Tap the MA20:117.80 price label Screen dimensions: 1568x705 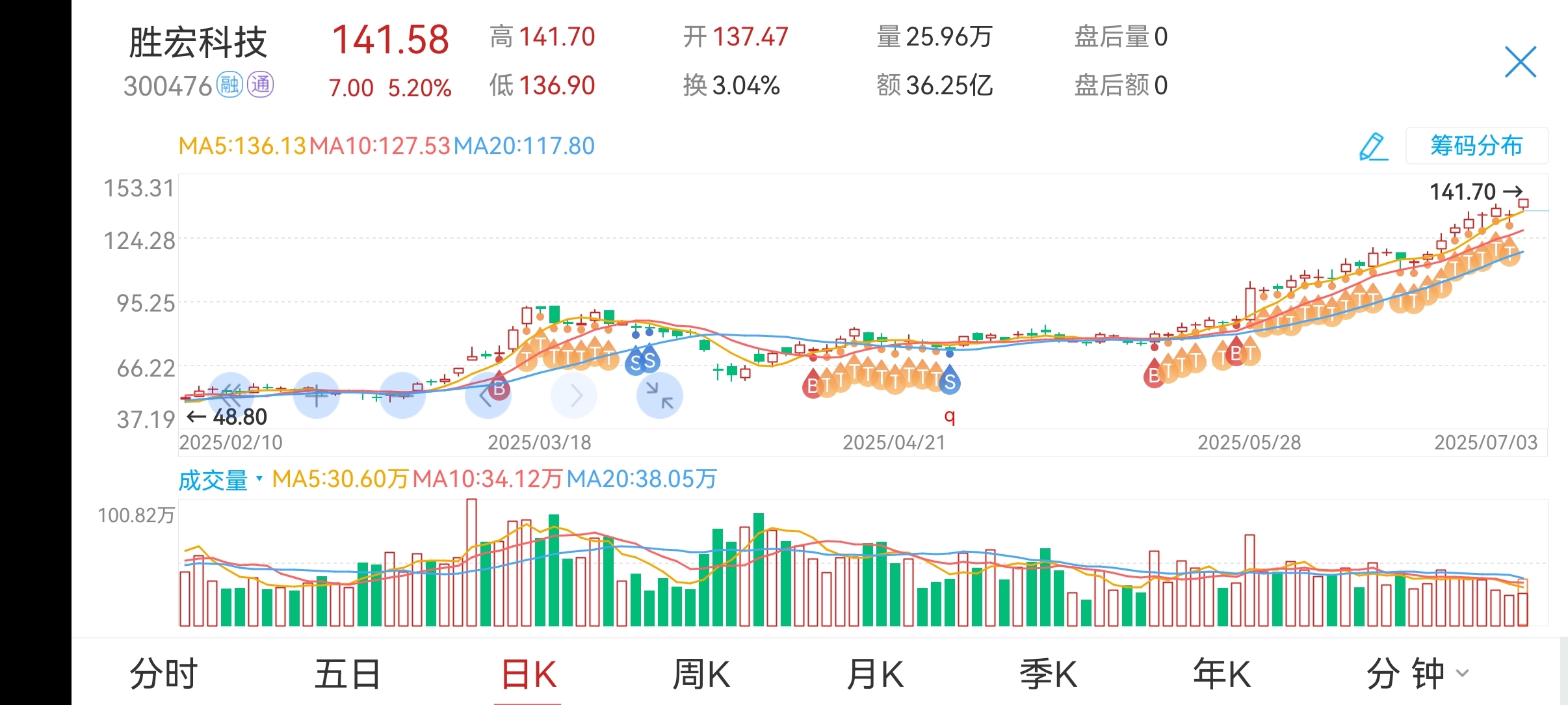point(524,146)
